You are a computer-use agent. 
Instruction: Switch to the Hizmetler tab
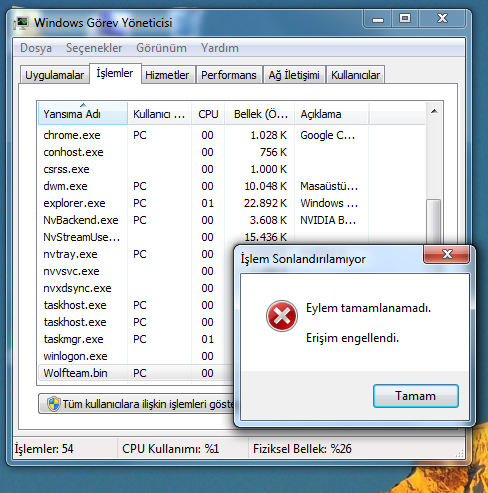(x=167, y=75)
